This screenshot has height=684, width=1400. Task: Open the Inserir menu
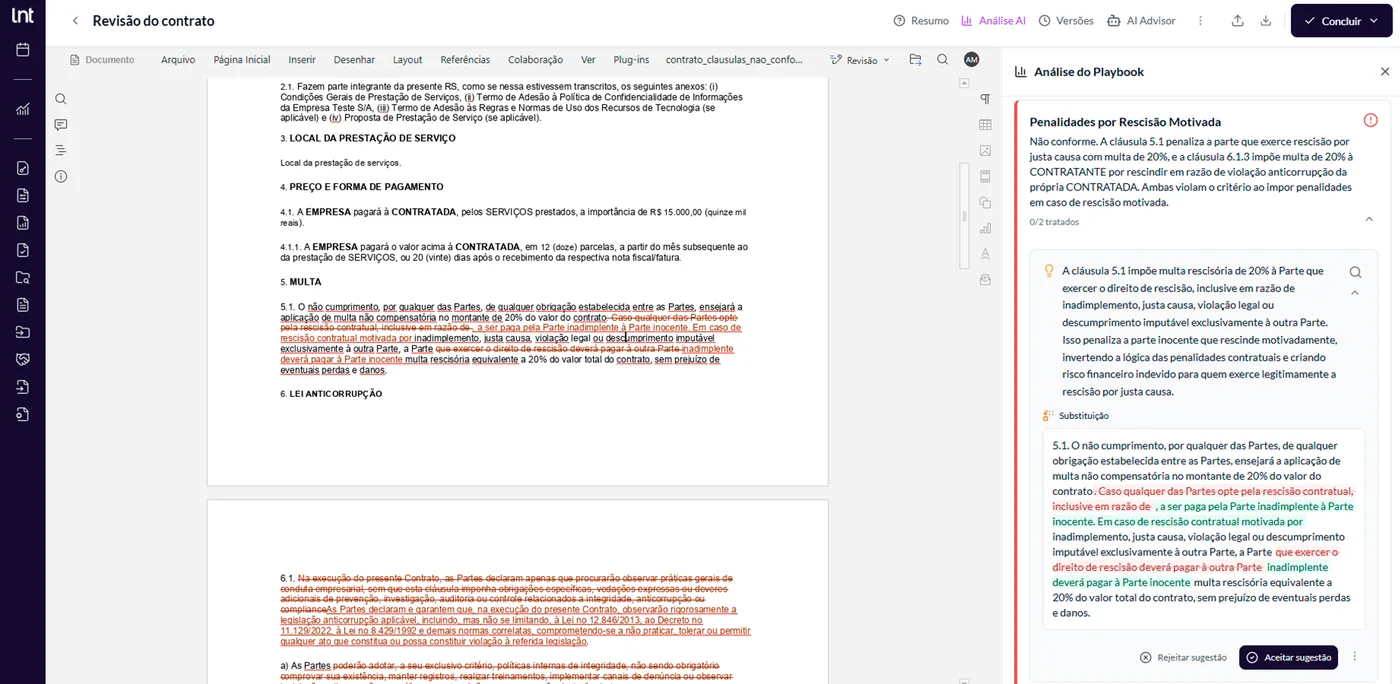(x=302, y=60)
